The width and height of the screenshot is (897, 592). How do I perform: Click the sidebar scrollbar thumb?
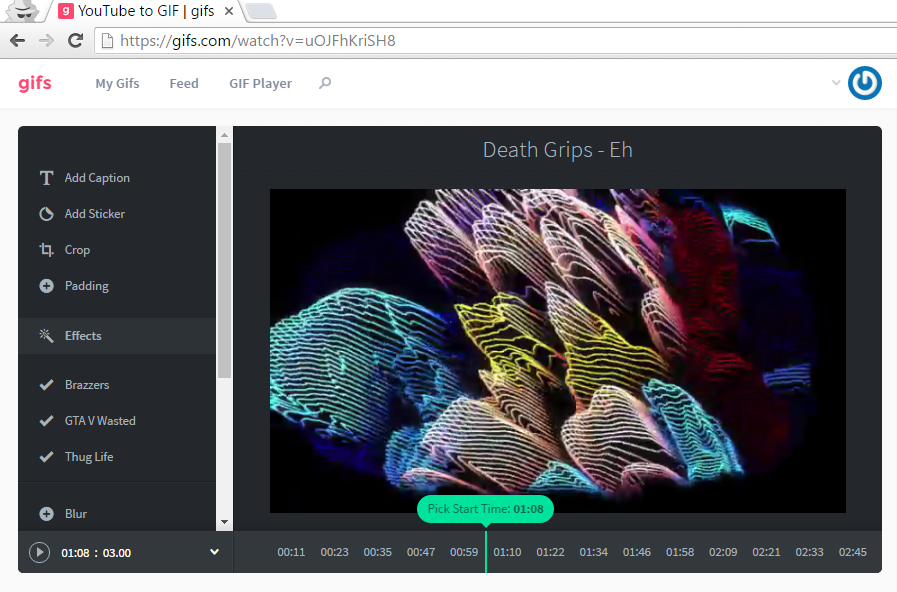tap(224, 260)
